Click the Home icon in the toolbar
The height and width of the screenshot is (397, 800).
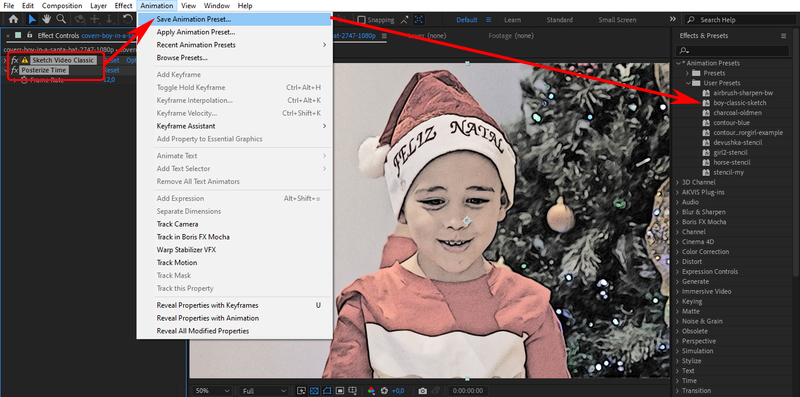click(13, 19)
